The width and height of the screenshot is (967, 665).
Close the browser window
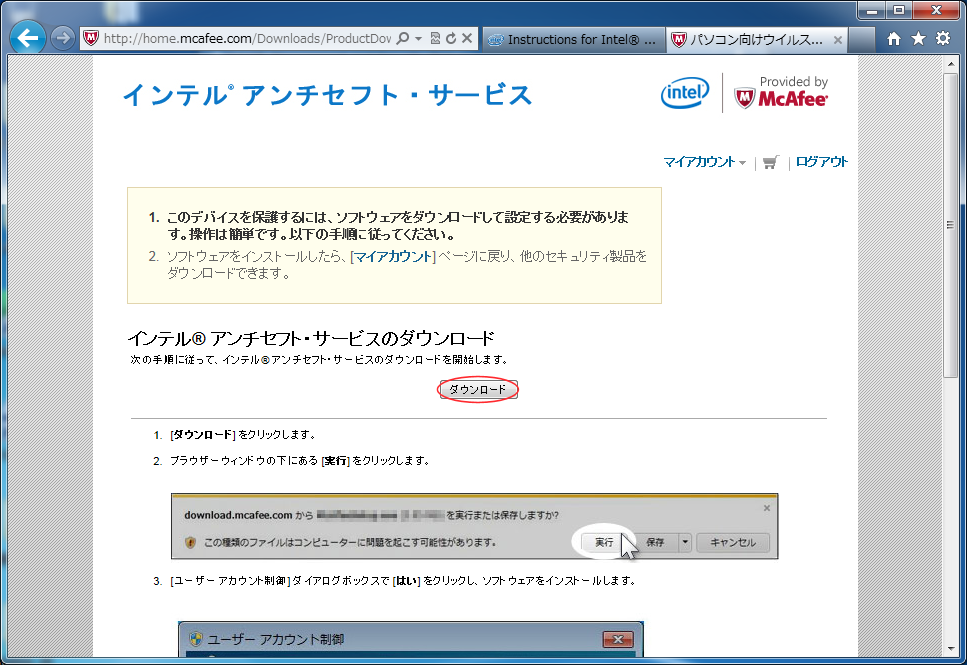(x=936, y=9)
